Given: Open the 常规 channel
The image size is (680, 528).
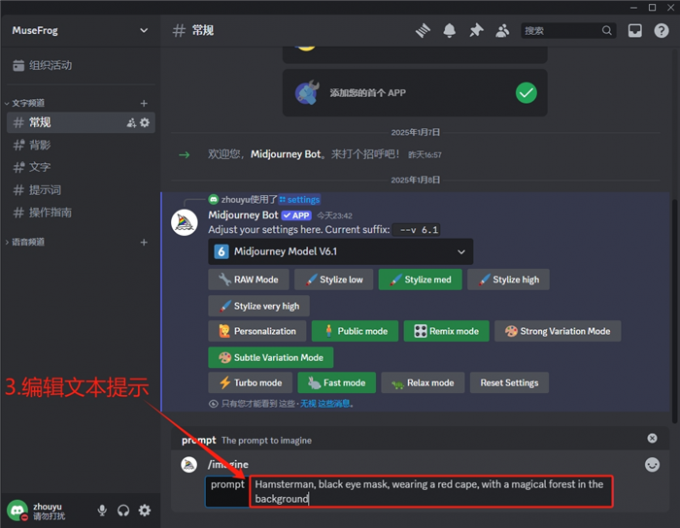Looking at the screenshot, I should point(81,123).
